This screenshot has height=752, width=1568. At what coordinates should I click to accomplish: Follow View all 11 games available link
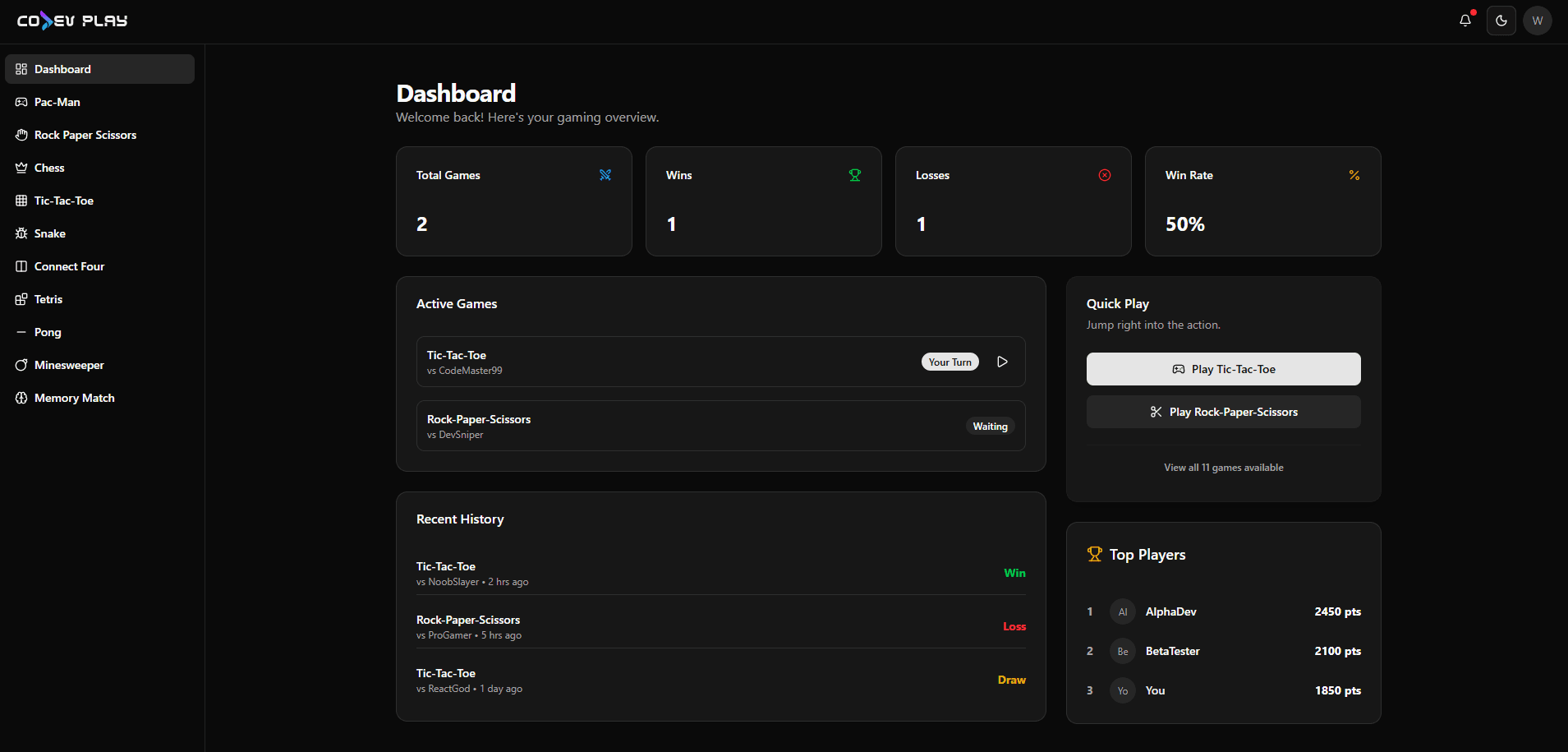click(1223, 468)
